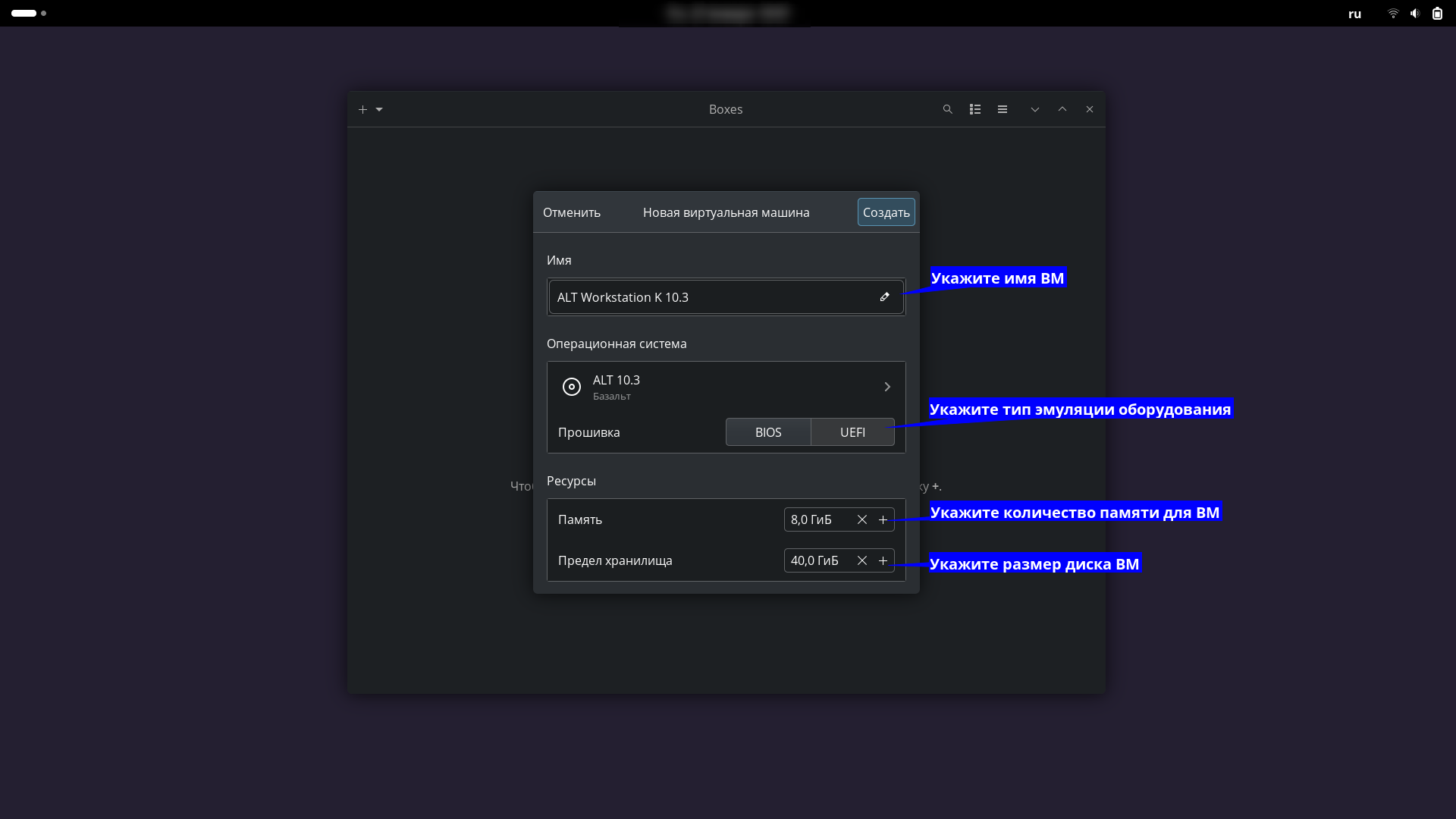Click the ru language indicator in taskbar
1456x819 pixels.
1354,13
